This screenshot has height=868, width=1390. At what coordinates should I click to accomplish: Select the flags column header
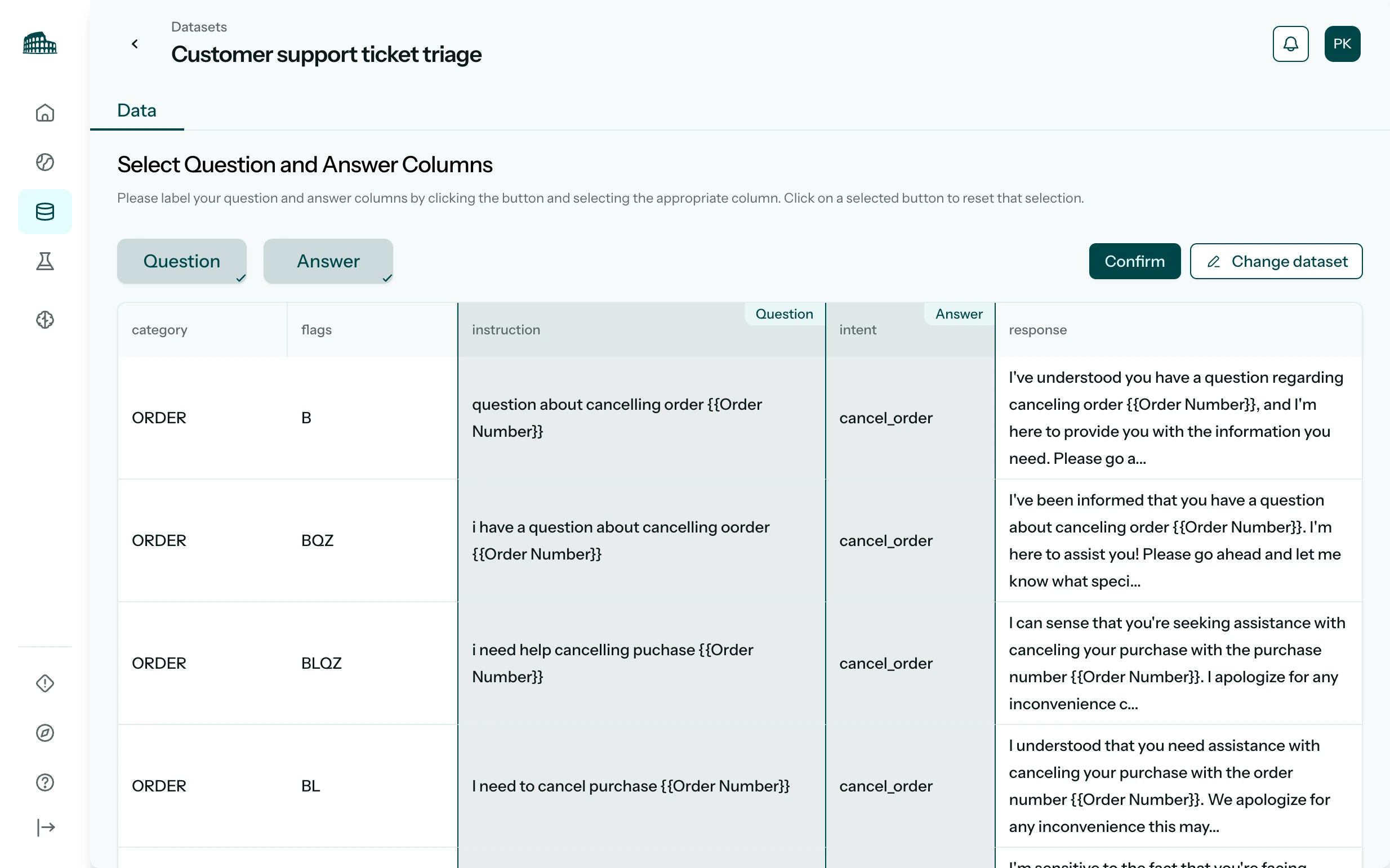tap(372, 329)
